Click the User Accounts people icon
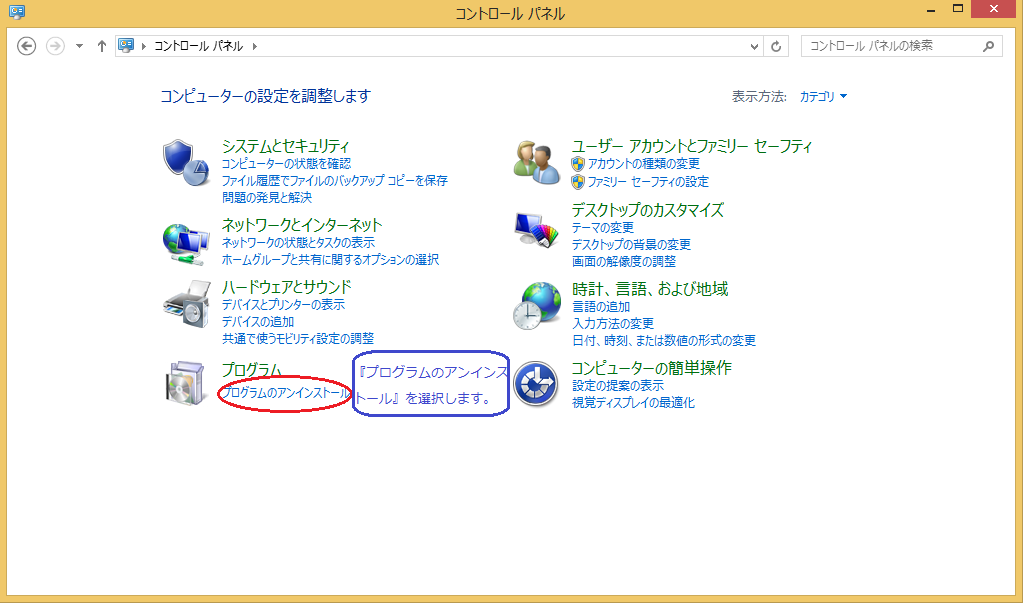This screenshot has width=1024, height=606. 537,163
